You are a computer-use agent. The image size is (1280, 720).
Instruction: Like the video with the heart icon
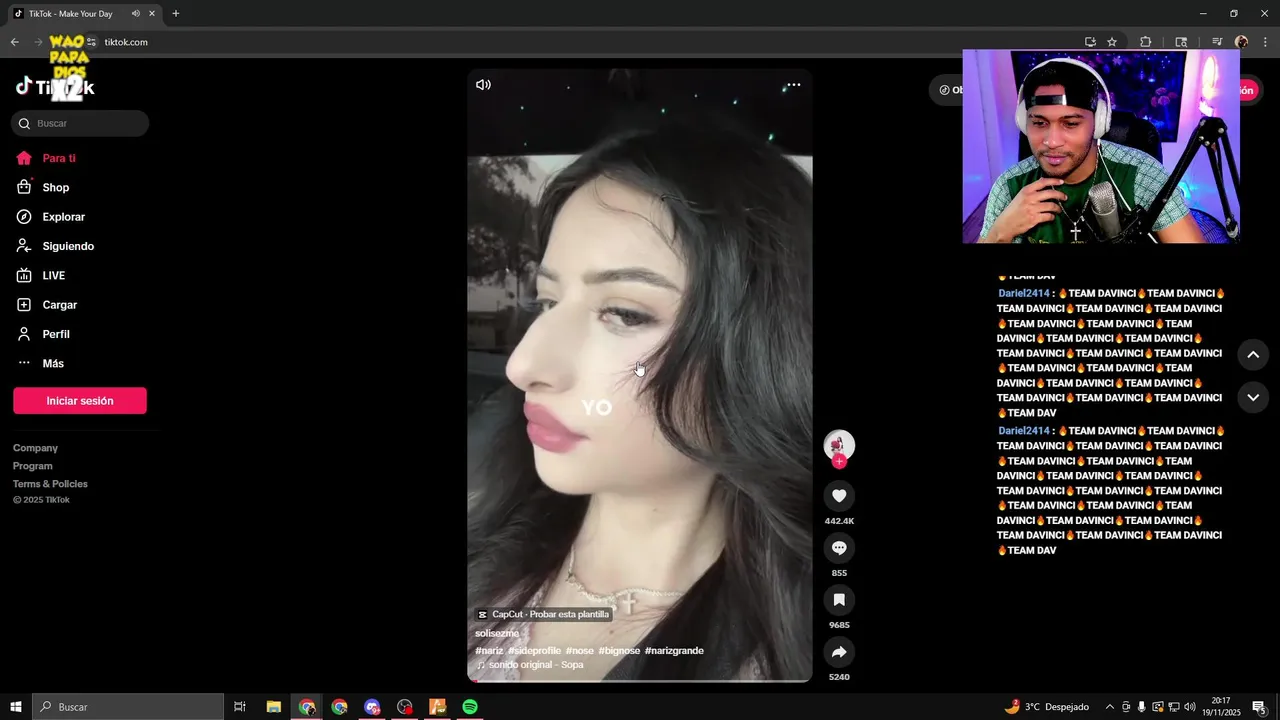(839, 496)
